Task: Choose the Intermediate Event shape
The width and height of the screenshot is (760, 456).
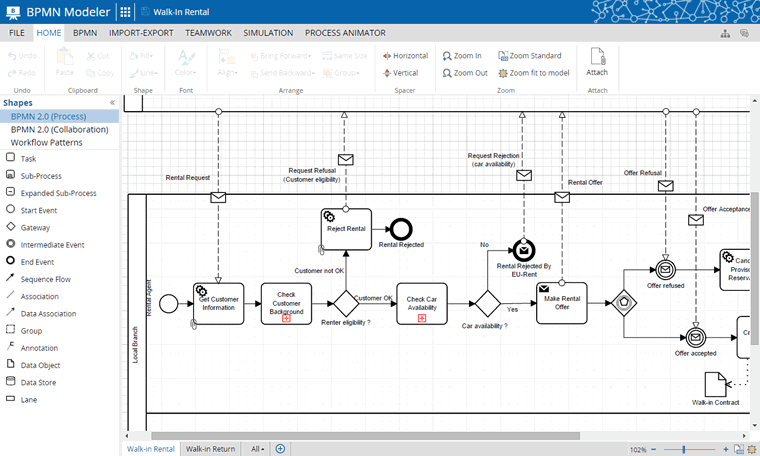Action: tap(45, 245)
